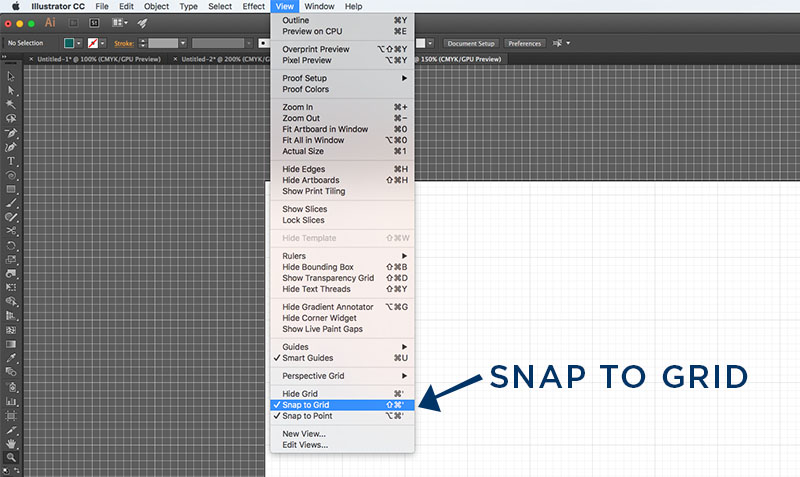Open the File menu
Viewport: 800px width, 477px height.
[102, 7]
